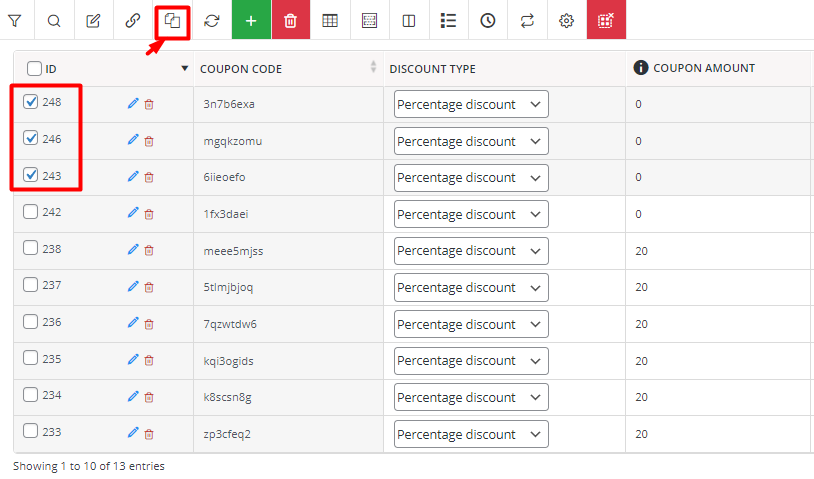814x479 pixels.
Task: Open the history clock icon
Action: tap(487, 21)
